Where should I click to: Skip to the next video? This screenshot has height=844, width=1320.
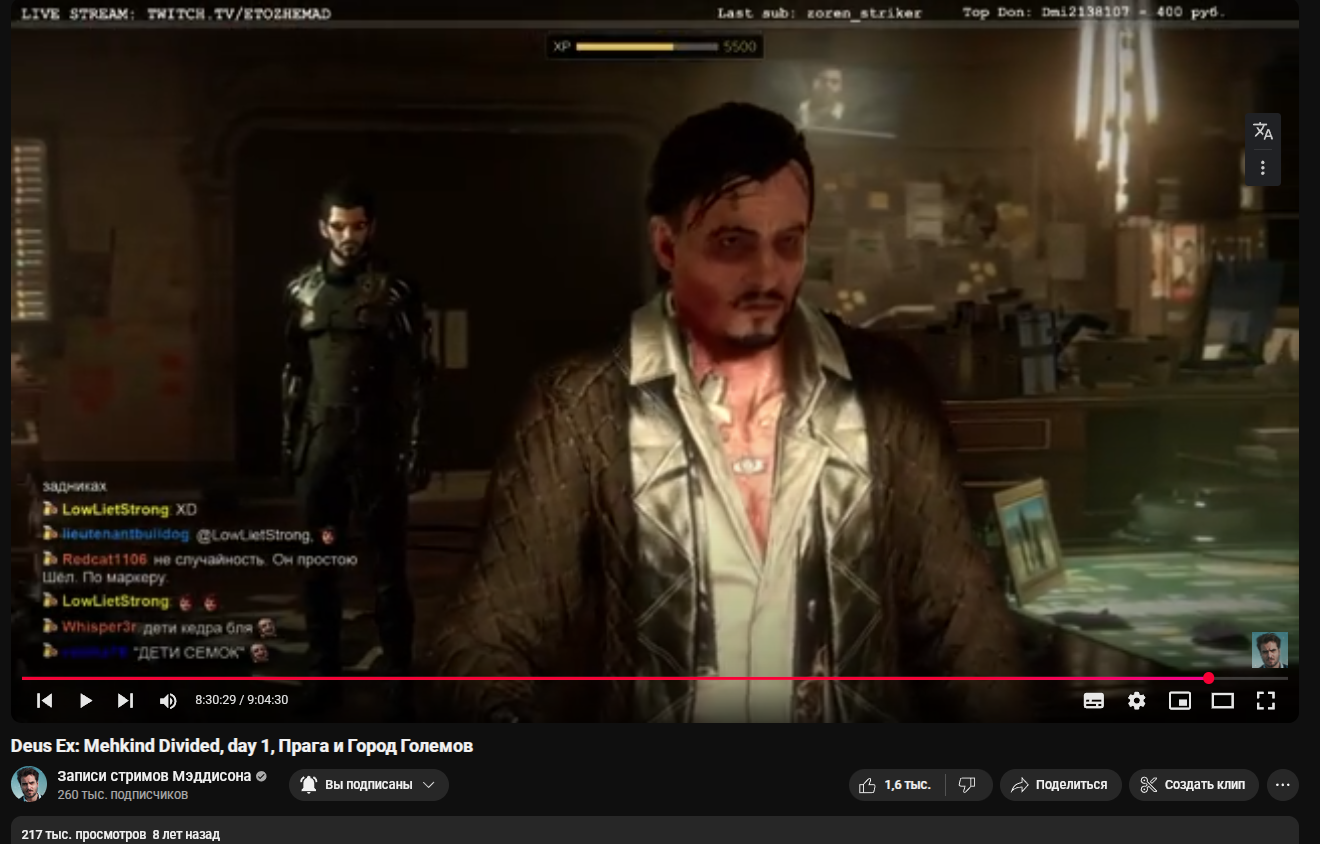click(x=125, y=700)
